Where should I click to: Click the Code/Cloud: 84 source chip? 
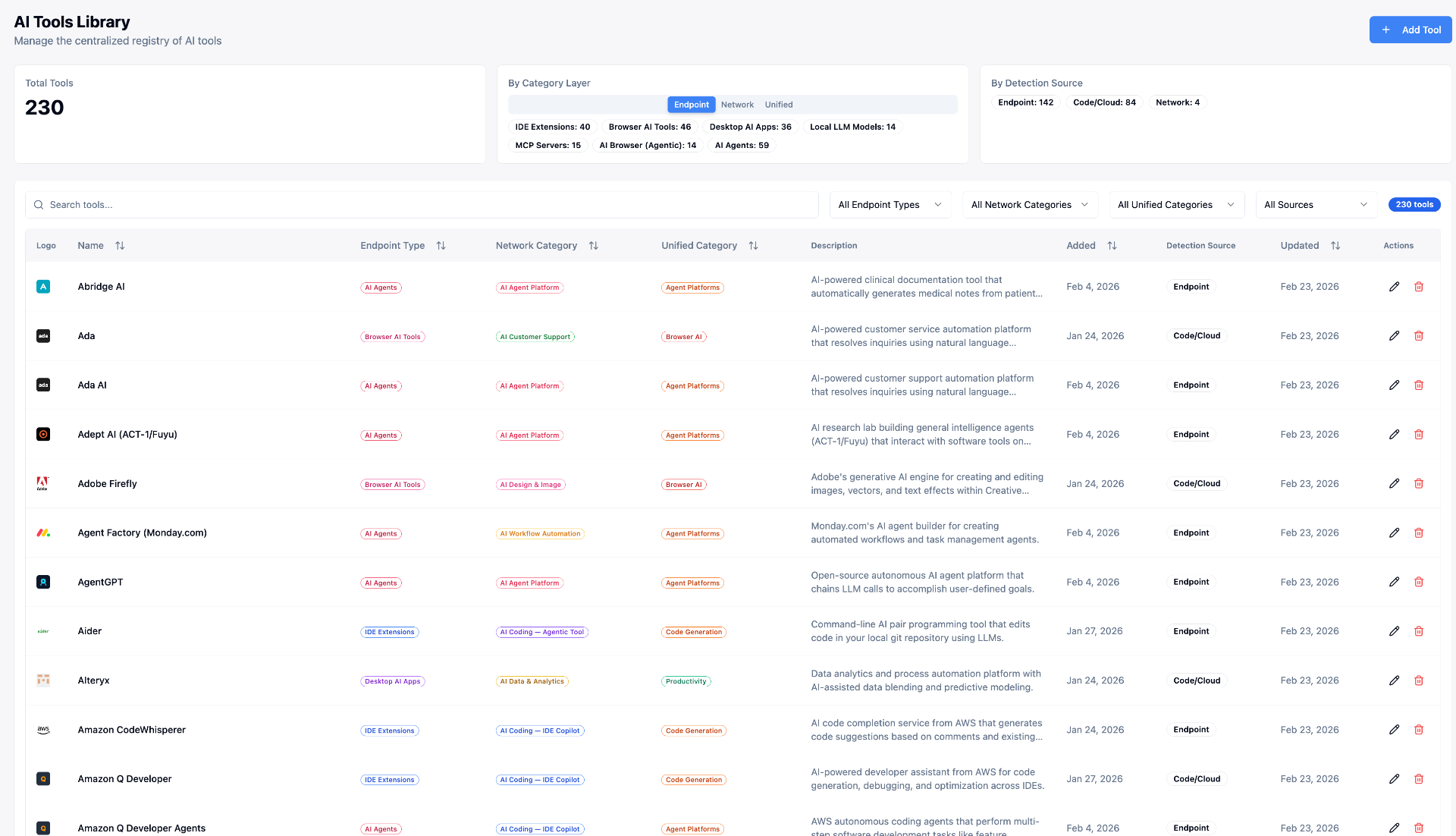[x=1104, y=102]
